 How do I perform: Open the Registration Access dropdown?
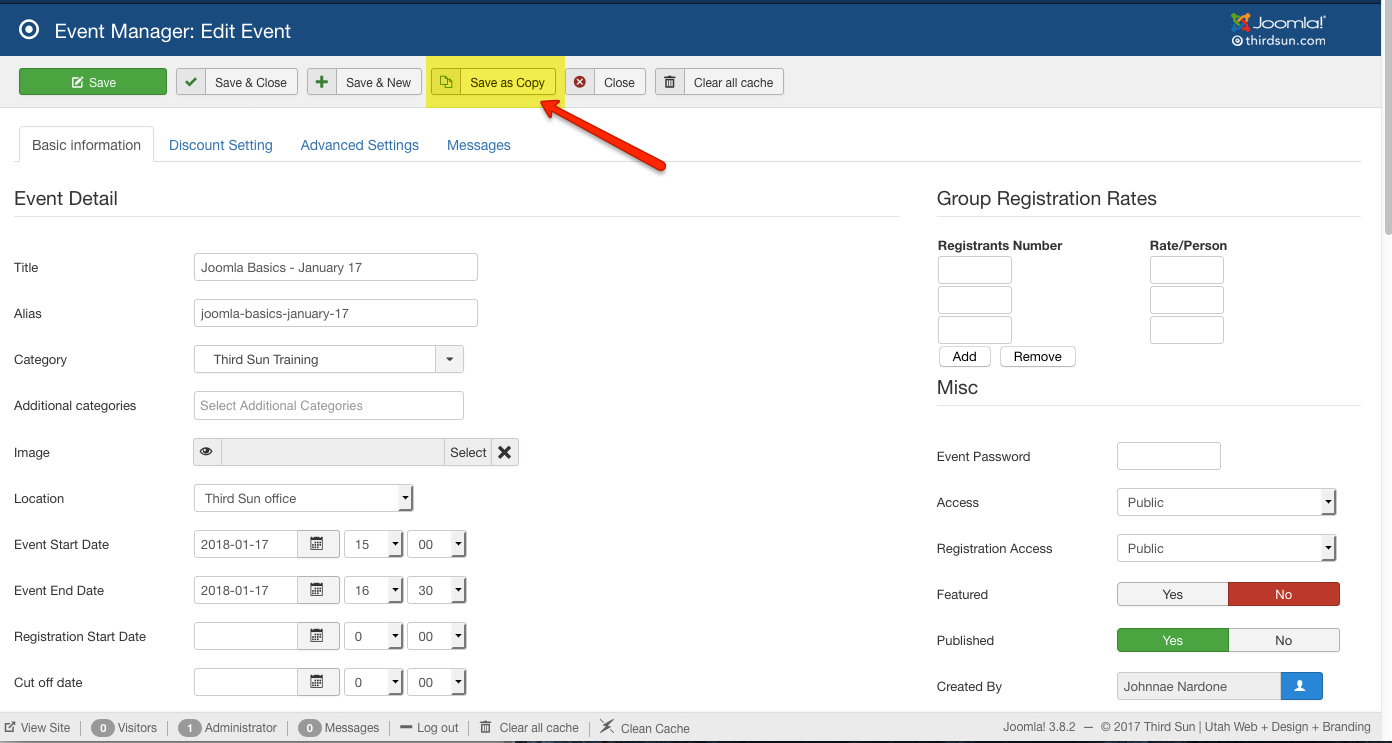pyautogui.click(x=1226, y=548)
